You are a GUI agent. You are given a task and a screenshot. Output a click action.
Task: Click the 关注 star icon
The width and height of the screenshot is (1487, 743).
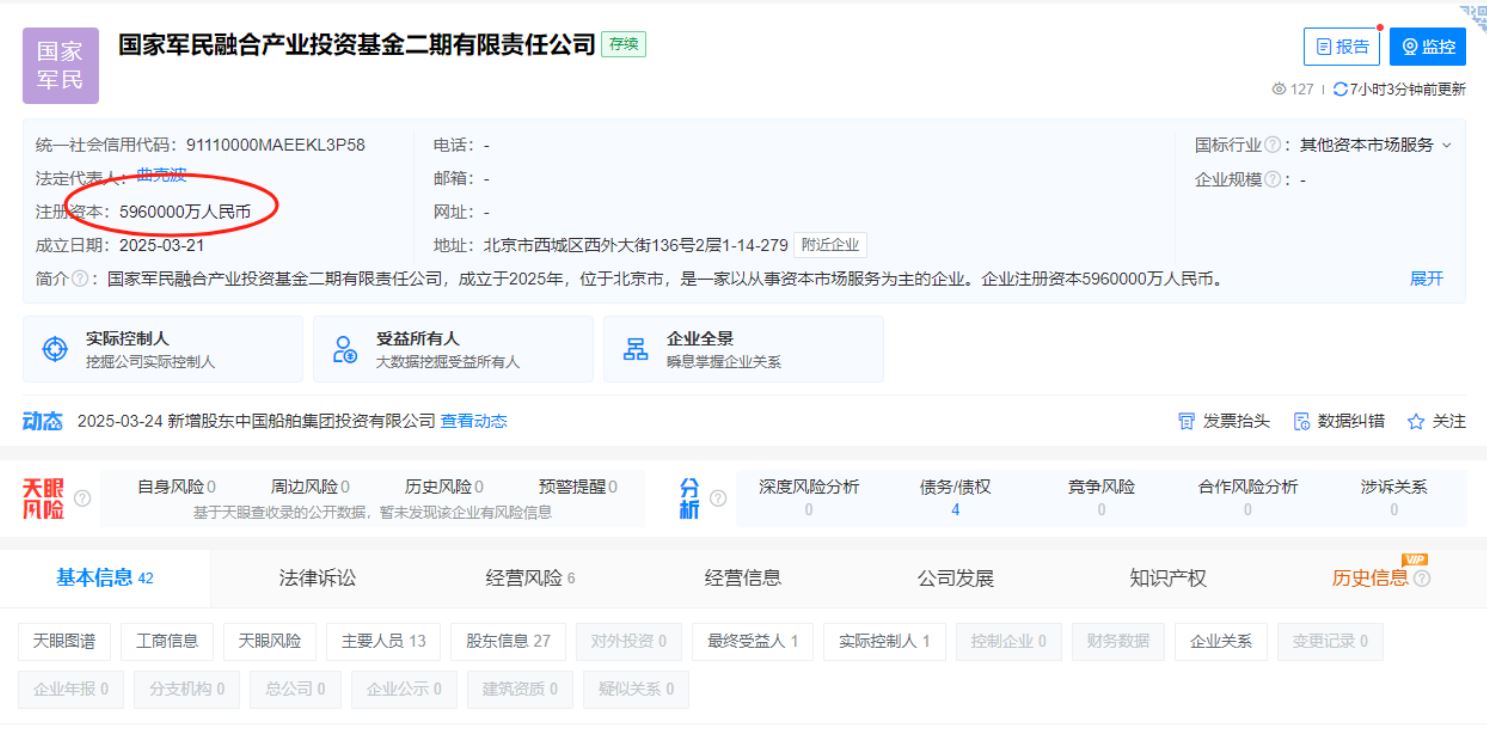point(1415,422)
